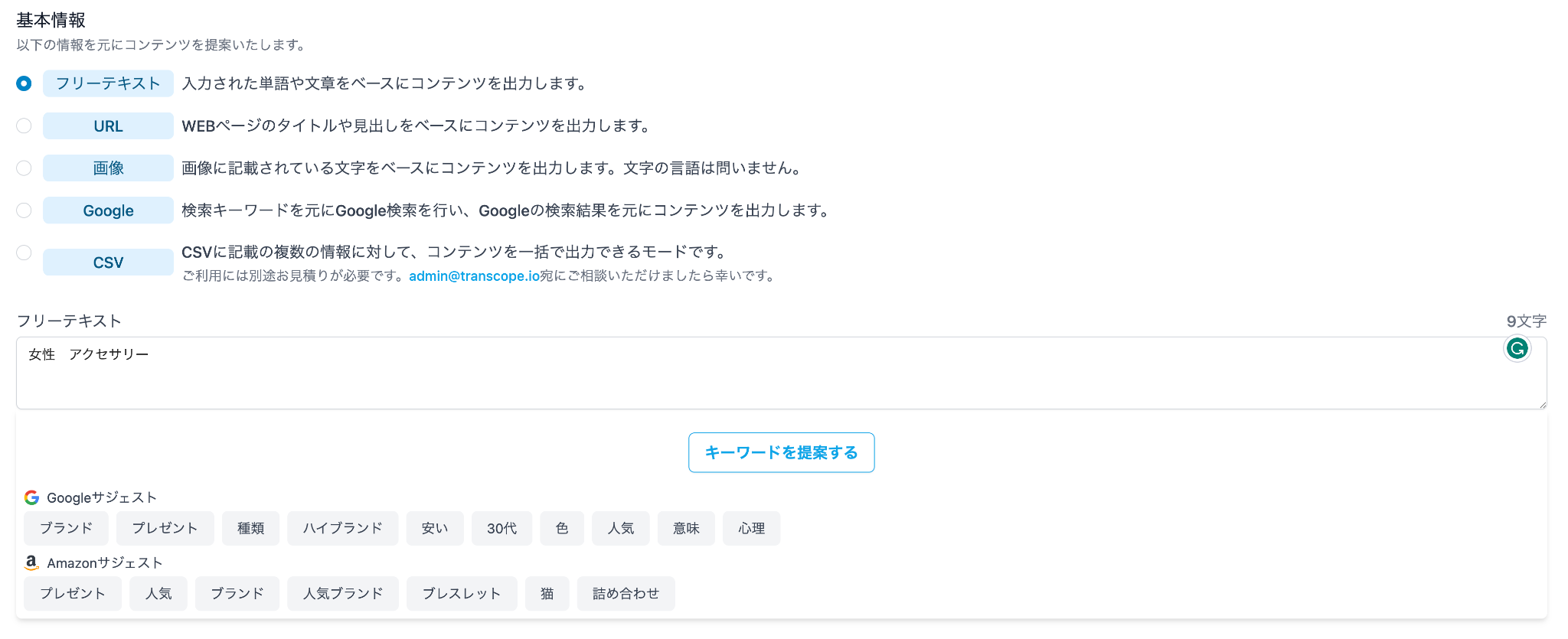The width and height of the screenshot is (1568, 639).
Task: Click the Google logo beside Googleサジェスト
Action: pos(31,497)
